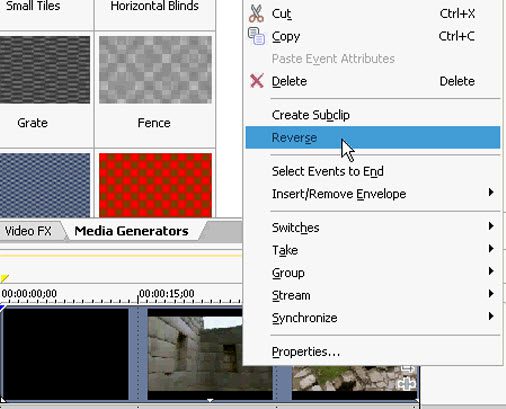Pick the red checkerboard preset thumbnail
The image size is (506, 409).
[x=155, y=185]
